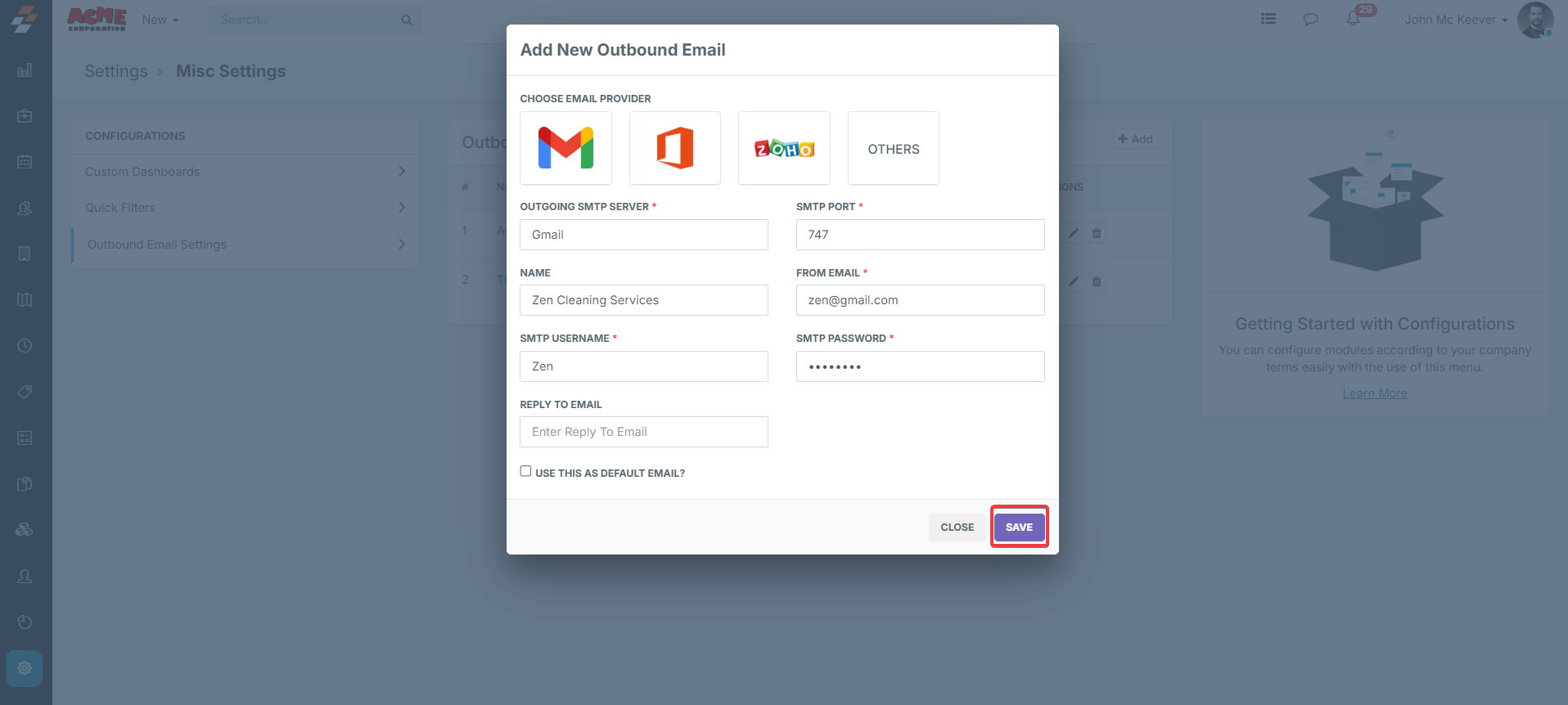Click the list view icon in header
The image size is (1568, 705).
pyautogui.click(x=1268, y=19)
